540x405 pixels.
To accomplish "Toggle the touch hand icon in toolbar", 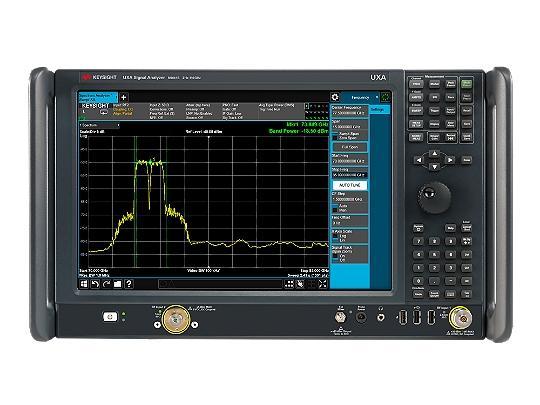I will pos(300,284).
